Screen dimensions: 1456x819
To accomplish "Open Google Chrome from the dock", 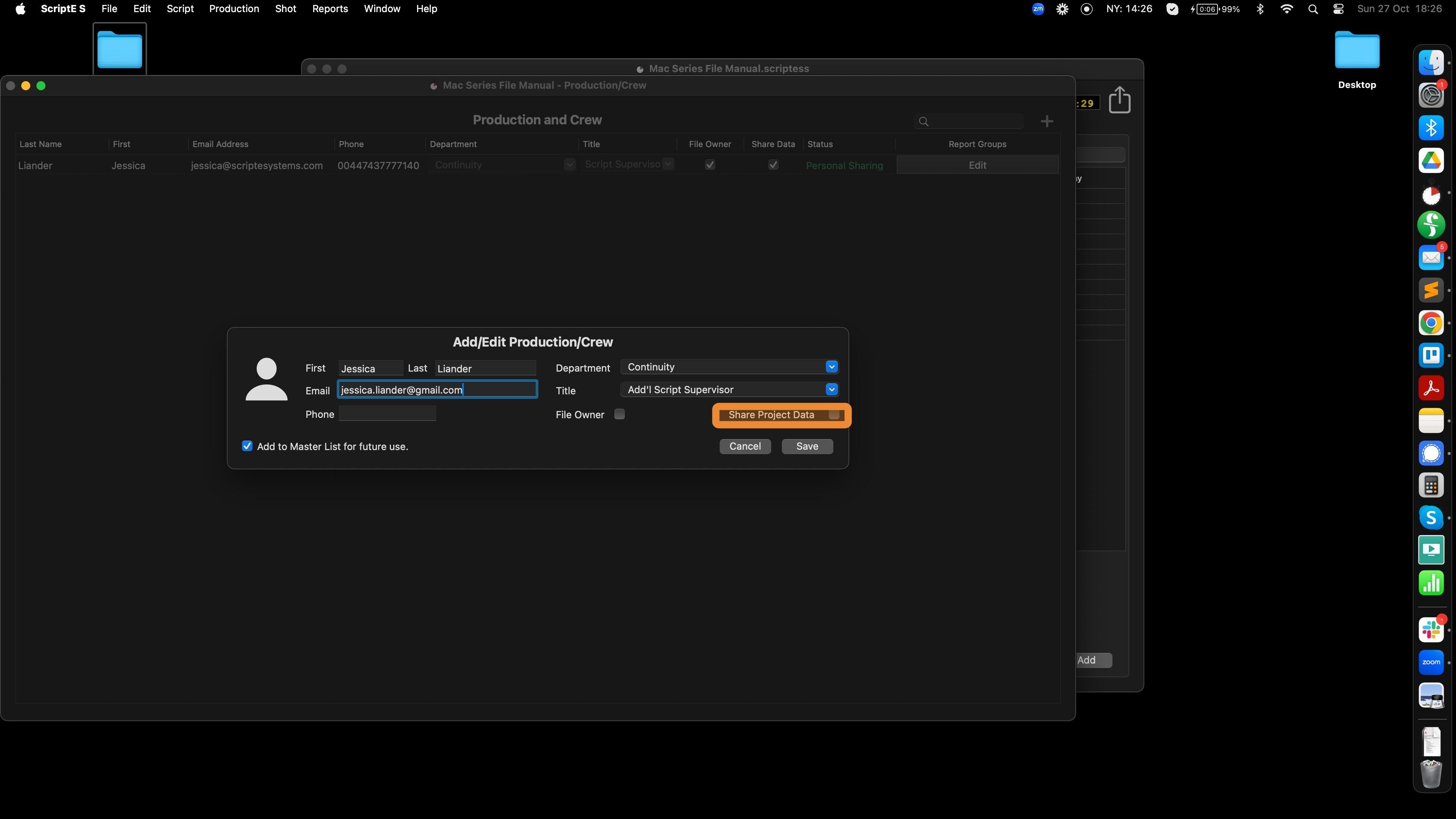I will tap(1431, 323).
